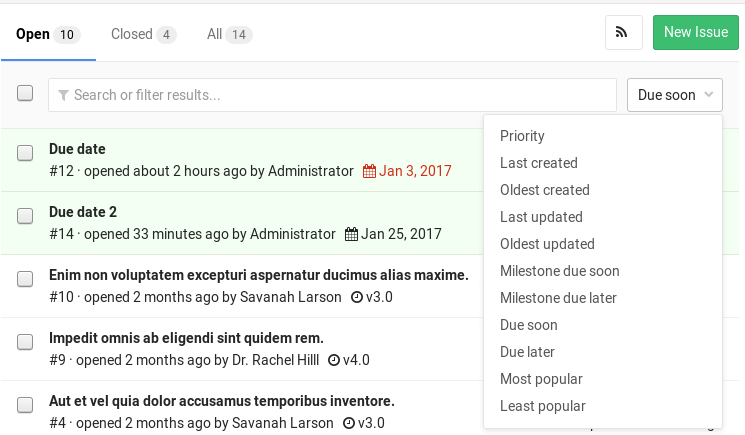Tick the checkbox for the Impedit omnis issue
This screenshot has width=745, height=435.
tap(25, 342)
